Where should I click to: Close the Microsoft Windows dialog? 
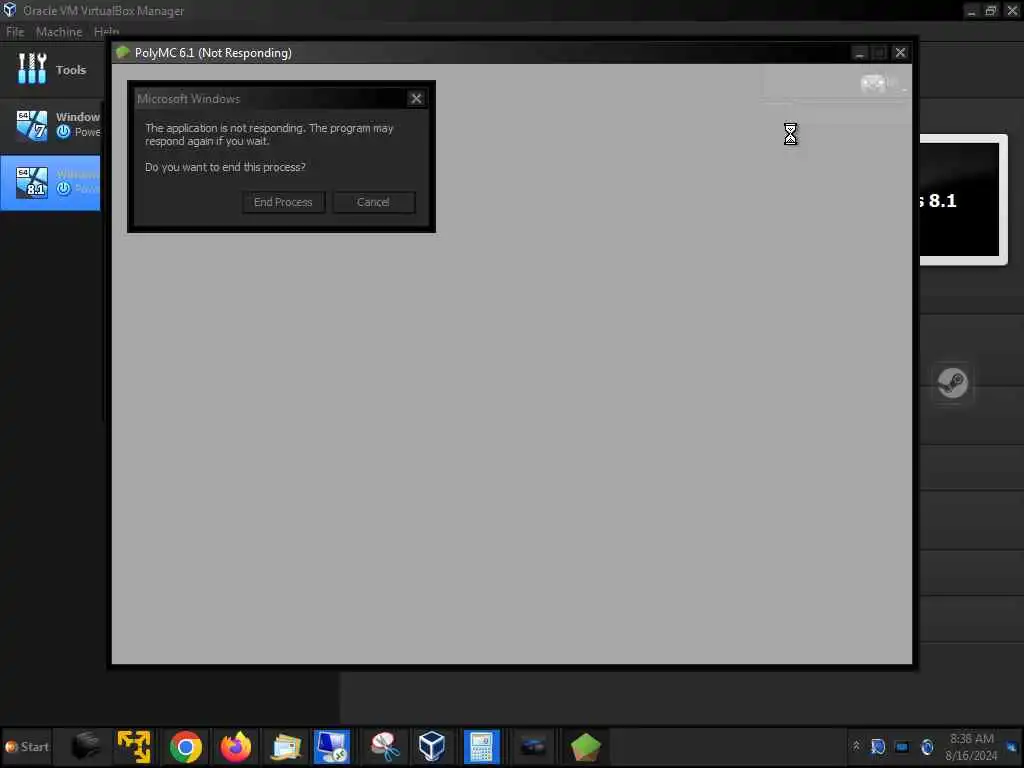point(416,99)
